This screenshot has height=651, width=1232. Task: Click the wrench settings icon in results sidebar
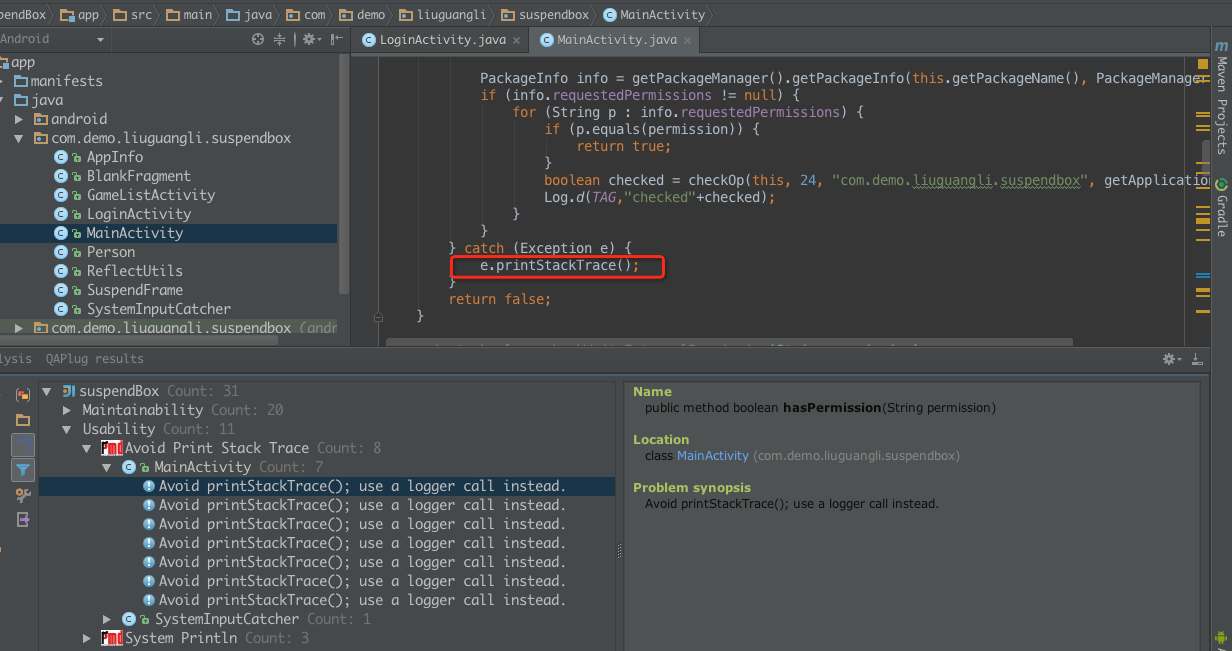[x=22, y=495]
